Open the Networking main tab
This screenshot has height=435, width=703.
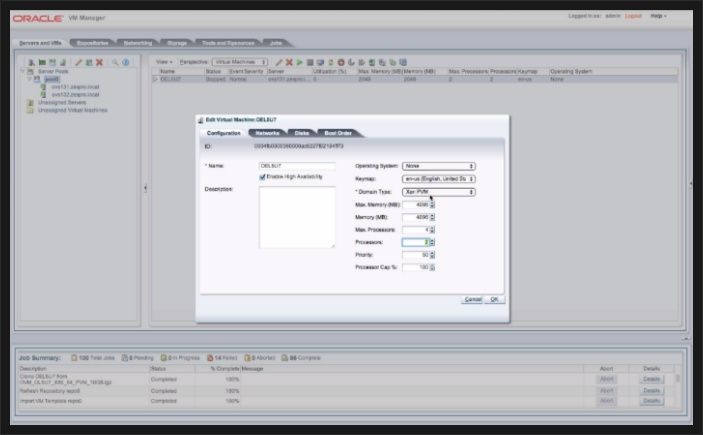coord(138,43)
